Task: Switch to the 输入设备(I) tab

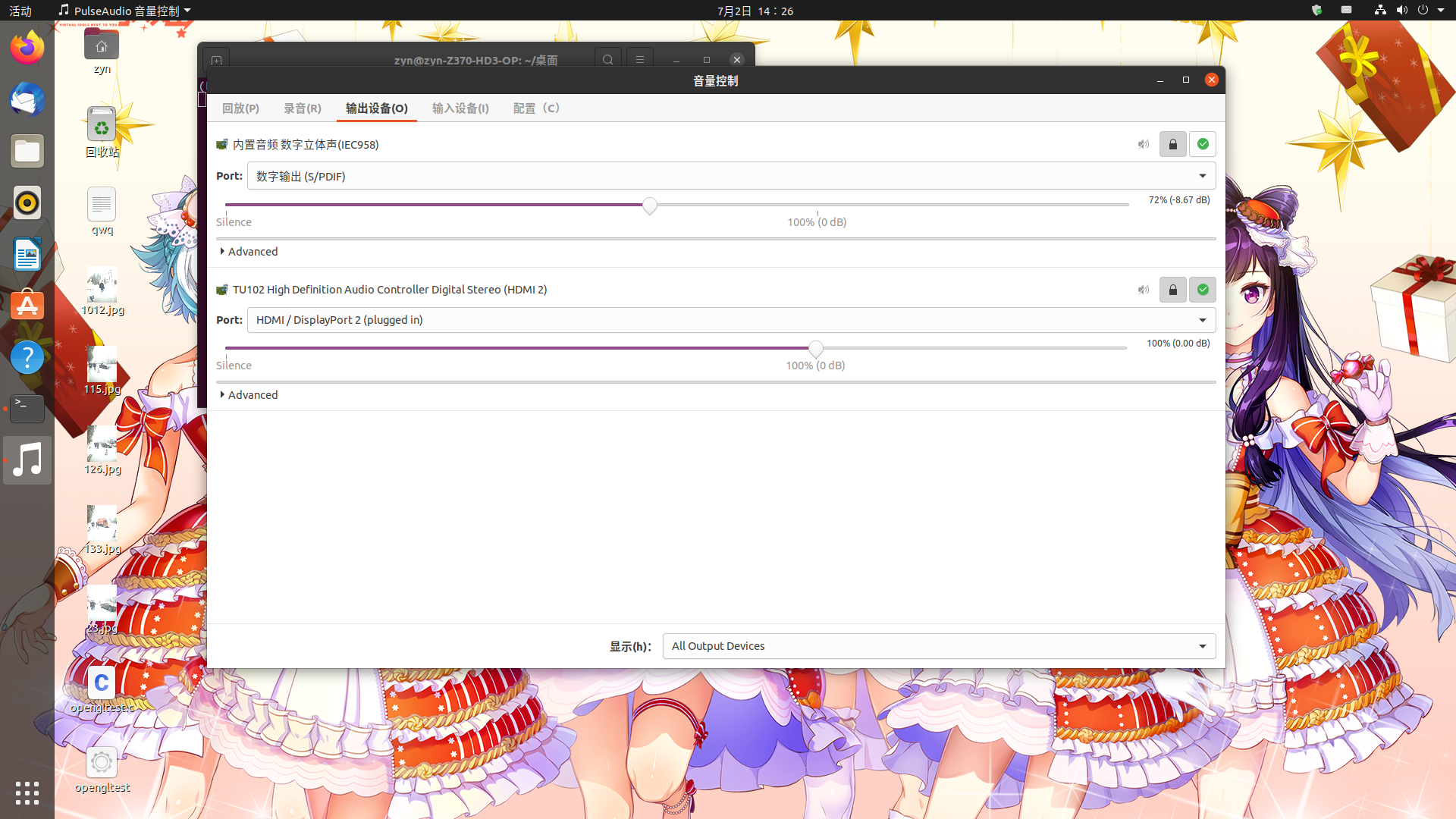Action: pyautogui.click(x=460, y=108)
